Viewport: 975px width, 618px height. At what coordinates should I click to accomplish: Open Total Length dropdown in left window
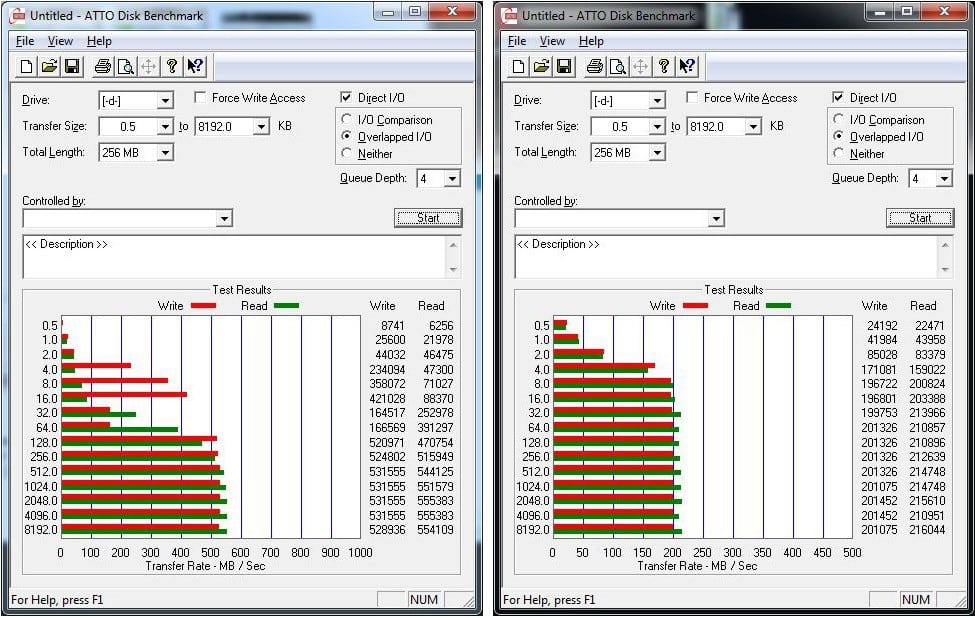click(165, 153)
